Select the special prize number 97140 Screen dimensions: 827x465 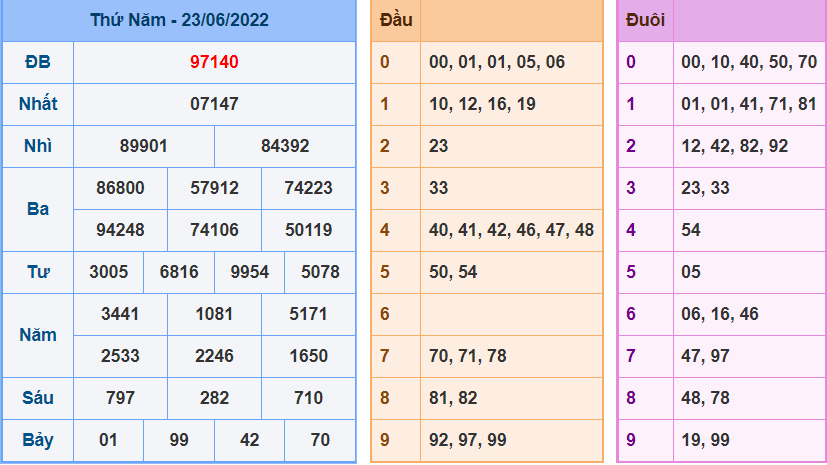pos(214,62)
